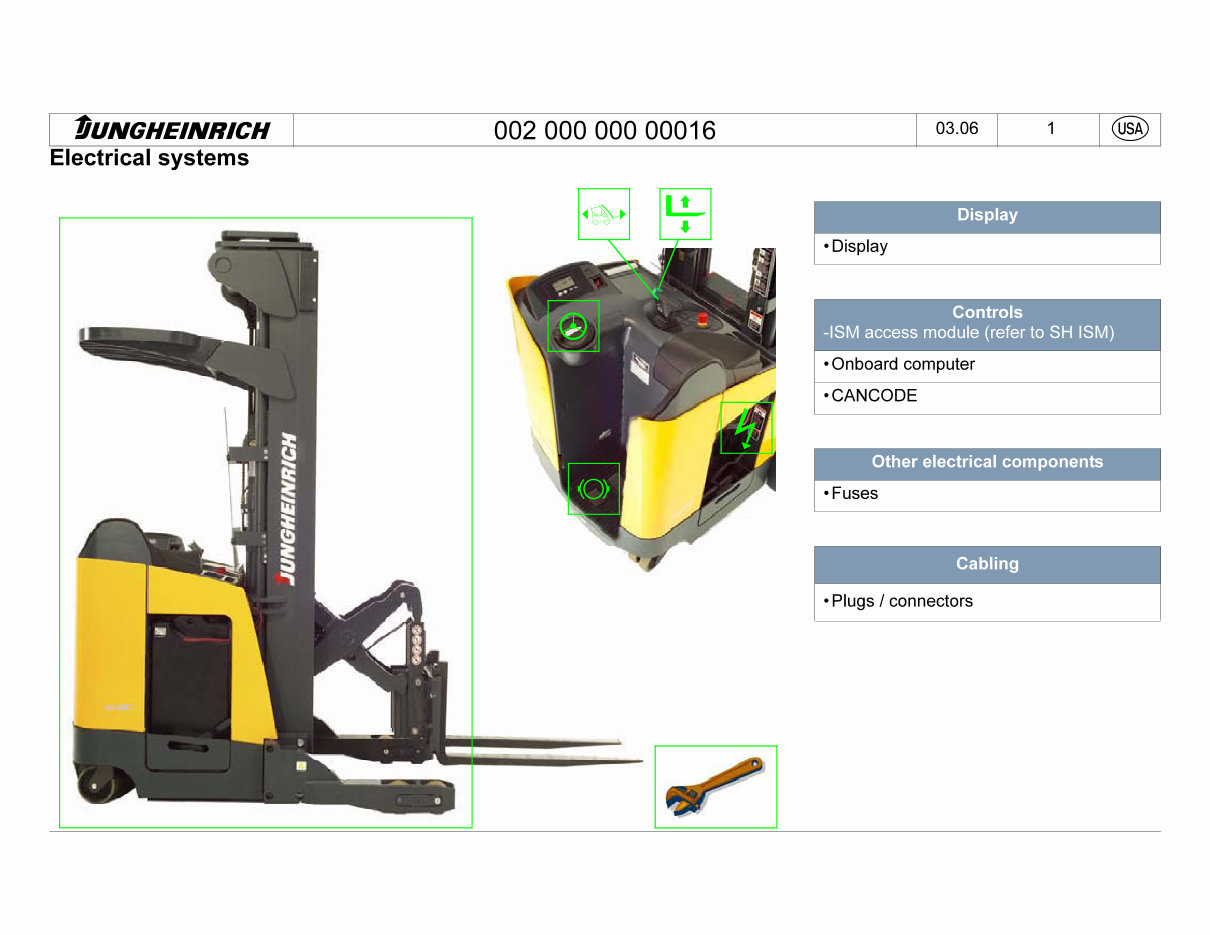
Task: Click the USA language oval icon
Action: coord(1129,128)
